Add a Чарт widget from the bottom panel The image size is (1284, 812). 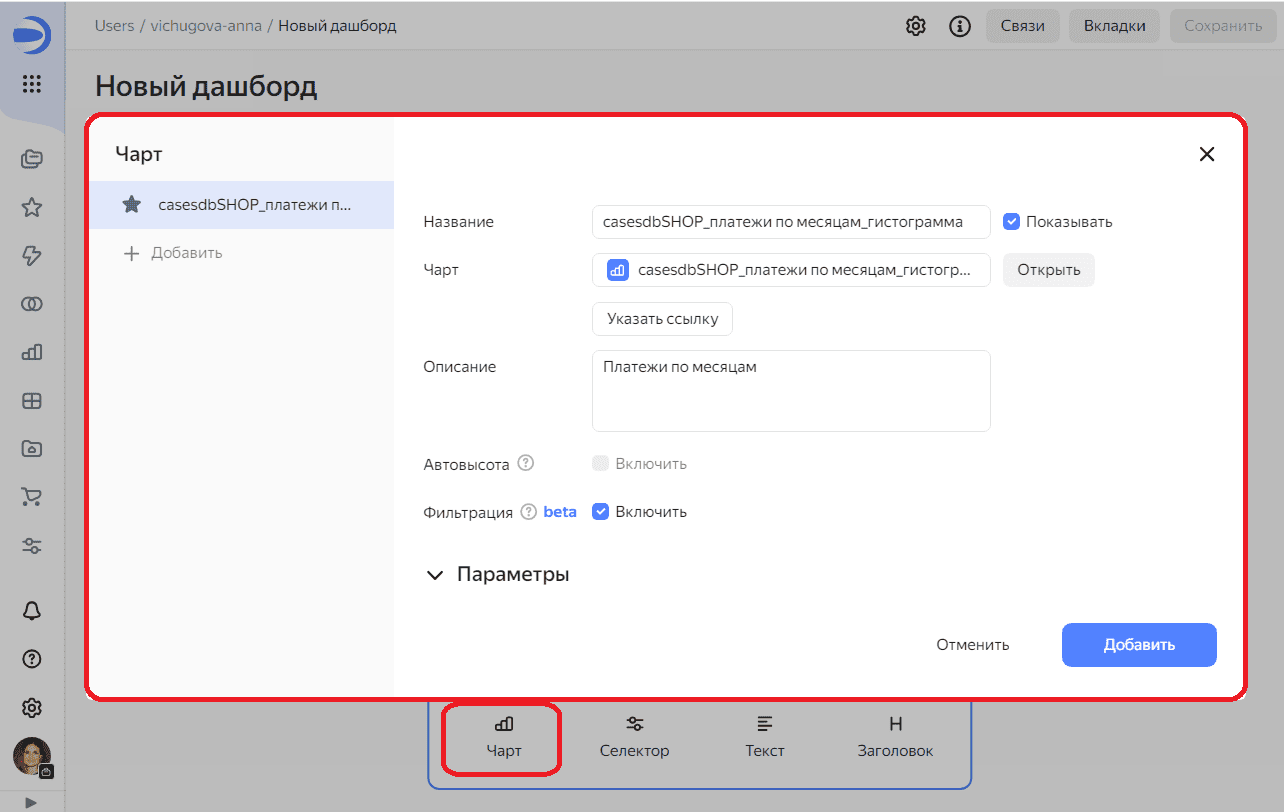click(x=504, y=738)
